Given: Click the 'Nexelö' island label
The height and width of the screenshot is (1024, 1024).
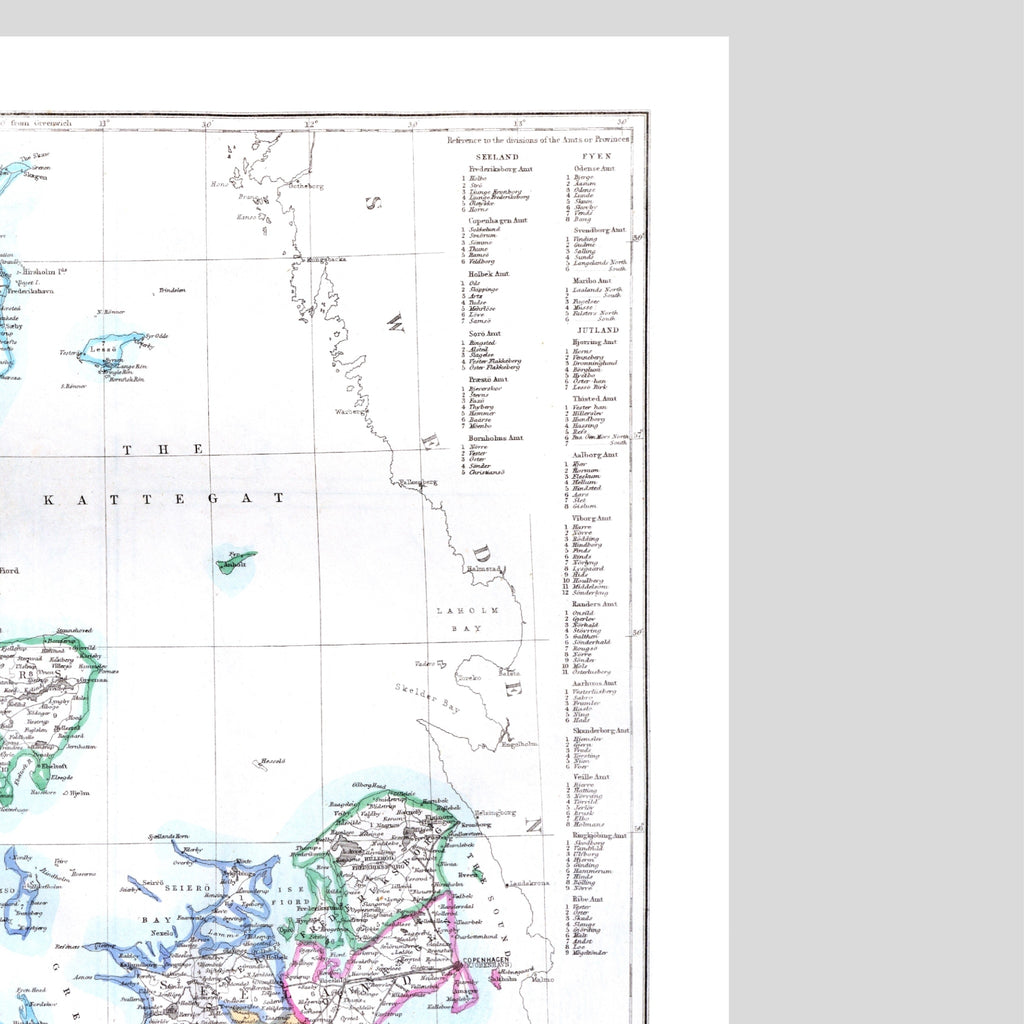Looking at the screenshot, I should tap(163, 933).
